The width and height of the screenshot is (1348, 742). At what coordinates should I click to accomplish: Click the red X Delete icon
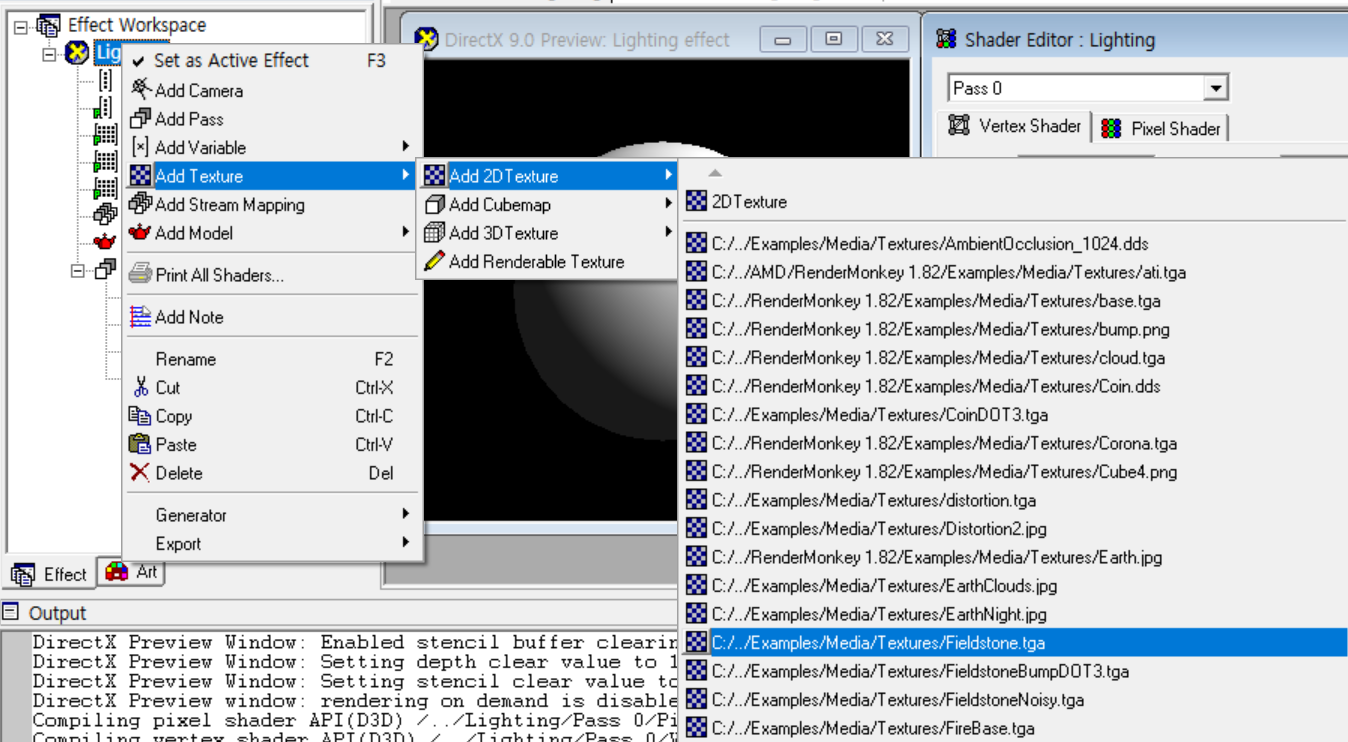[x=140, y=473]
